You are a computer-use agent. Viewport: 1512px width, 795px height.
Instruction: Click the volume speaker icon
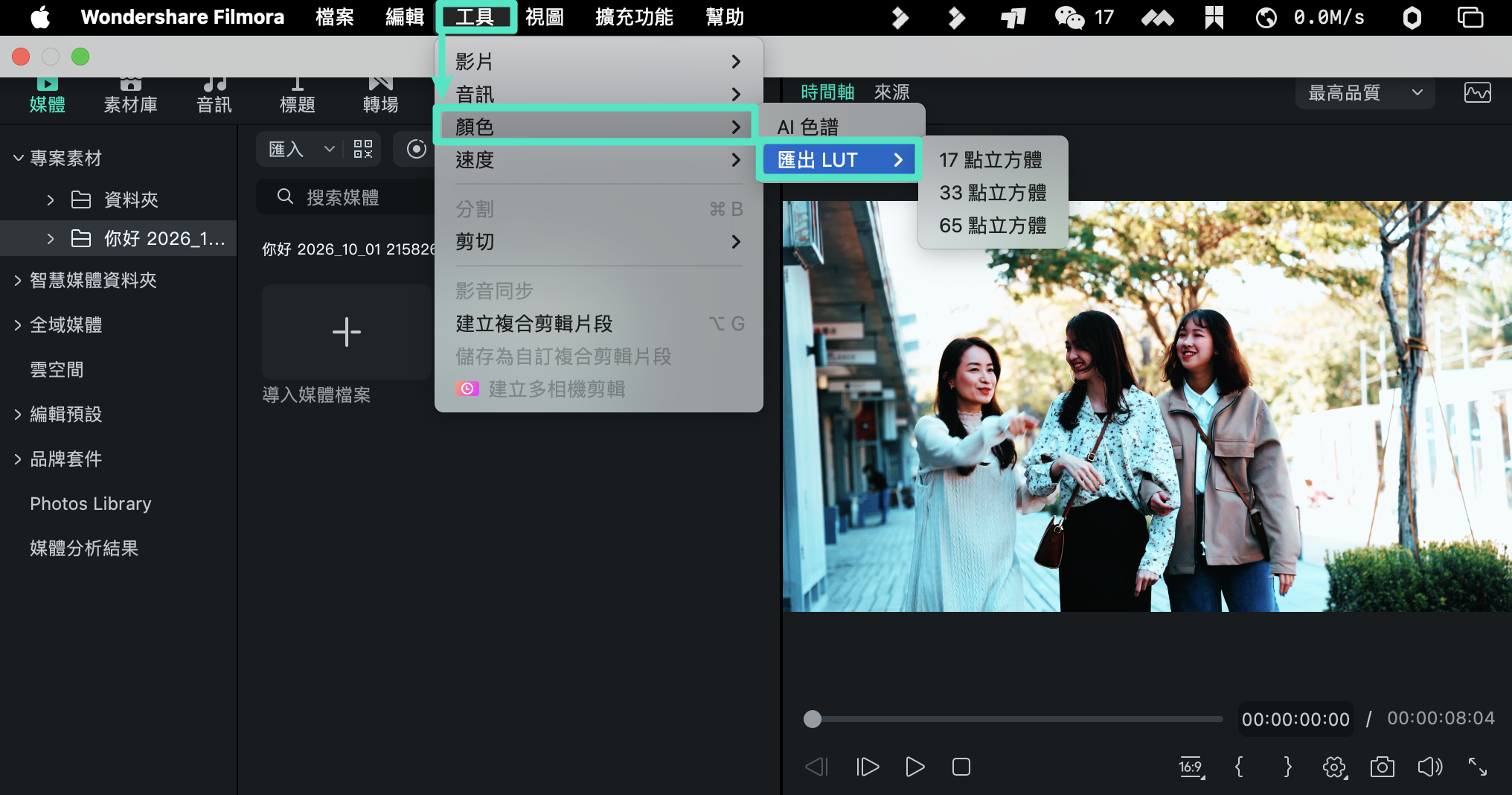(x=1429, y=767)
